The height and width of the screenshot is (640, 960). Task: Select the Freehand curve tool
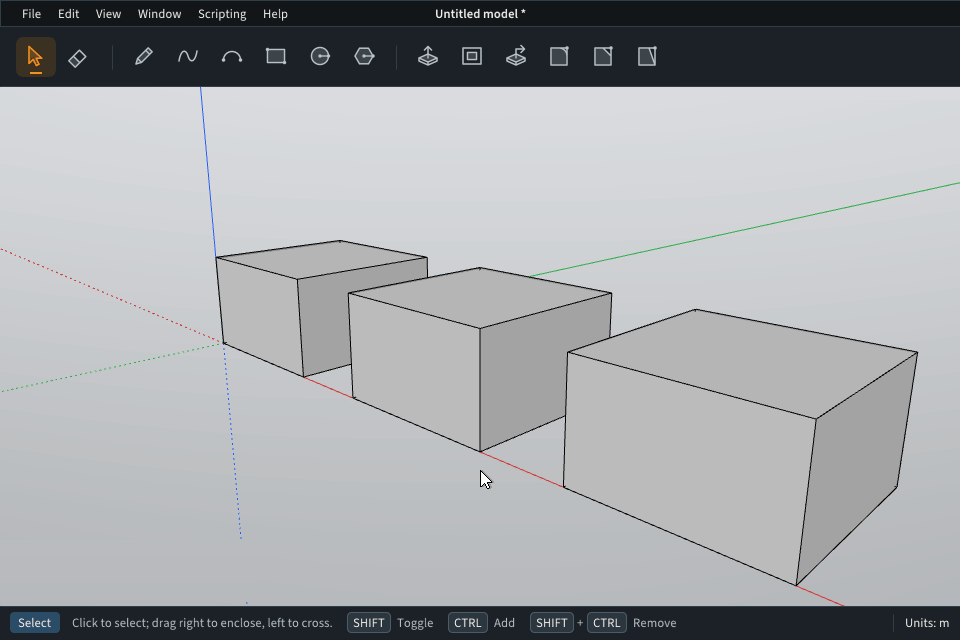pyautogui.click(x=187, y=57)
